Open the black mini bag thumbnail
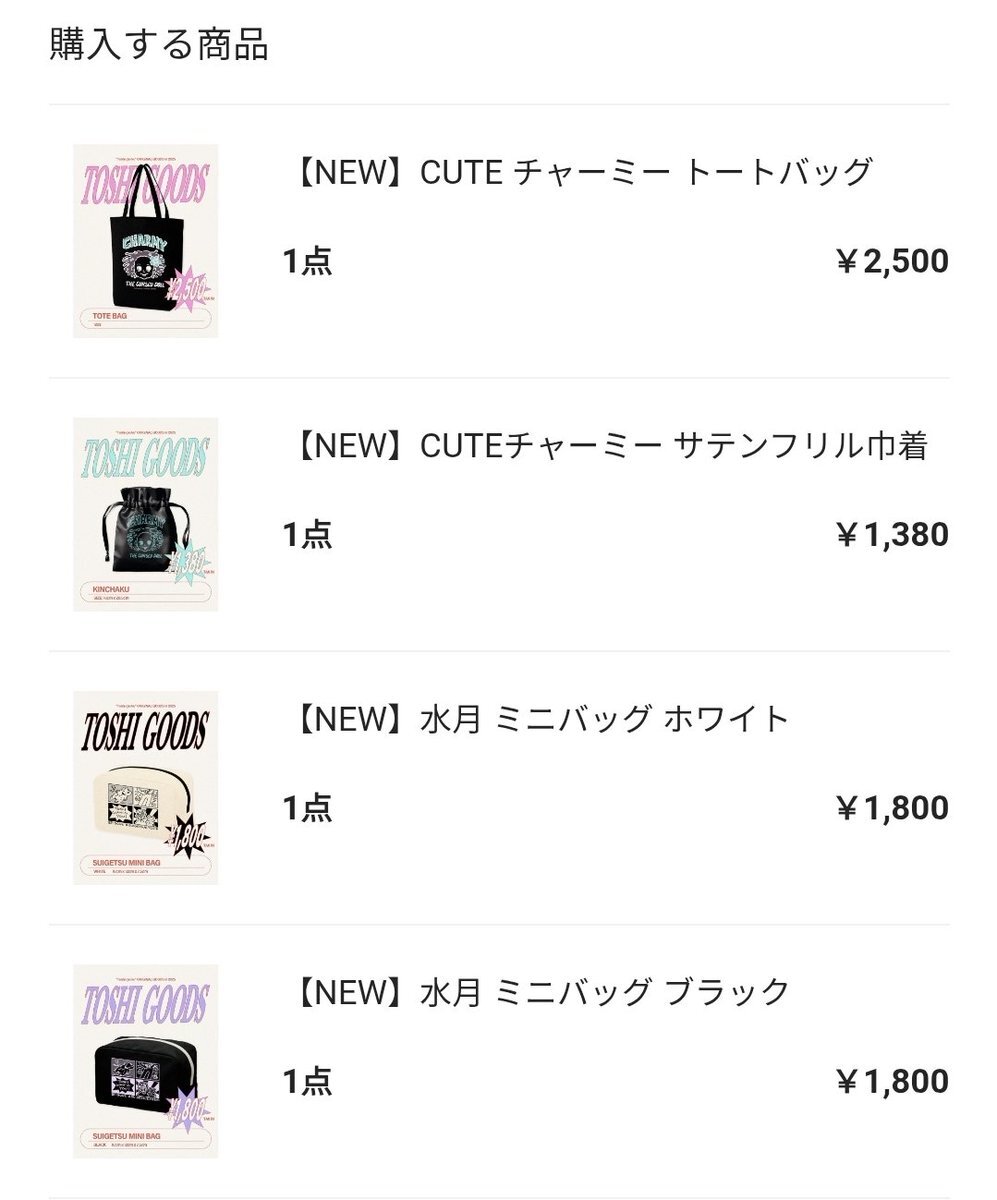997x1200 pixels. (x=145, y=1061)
